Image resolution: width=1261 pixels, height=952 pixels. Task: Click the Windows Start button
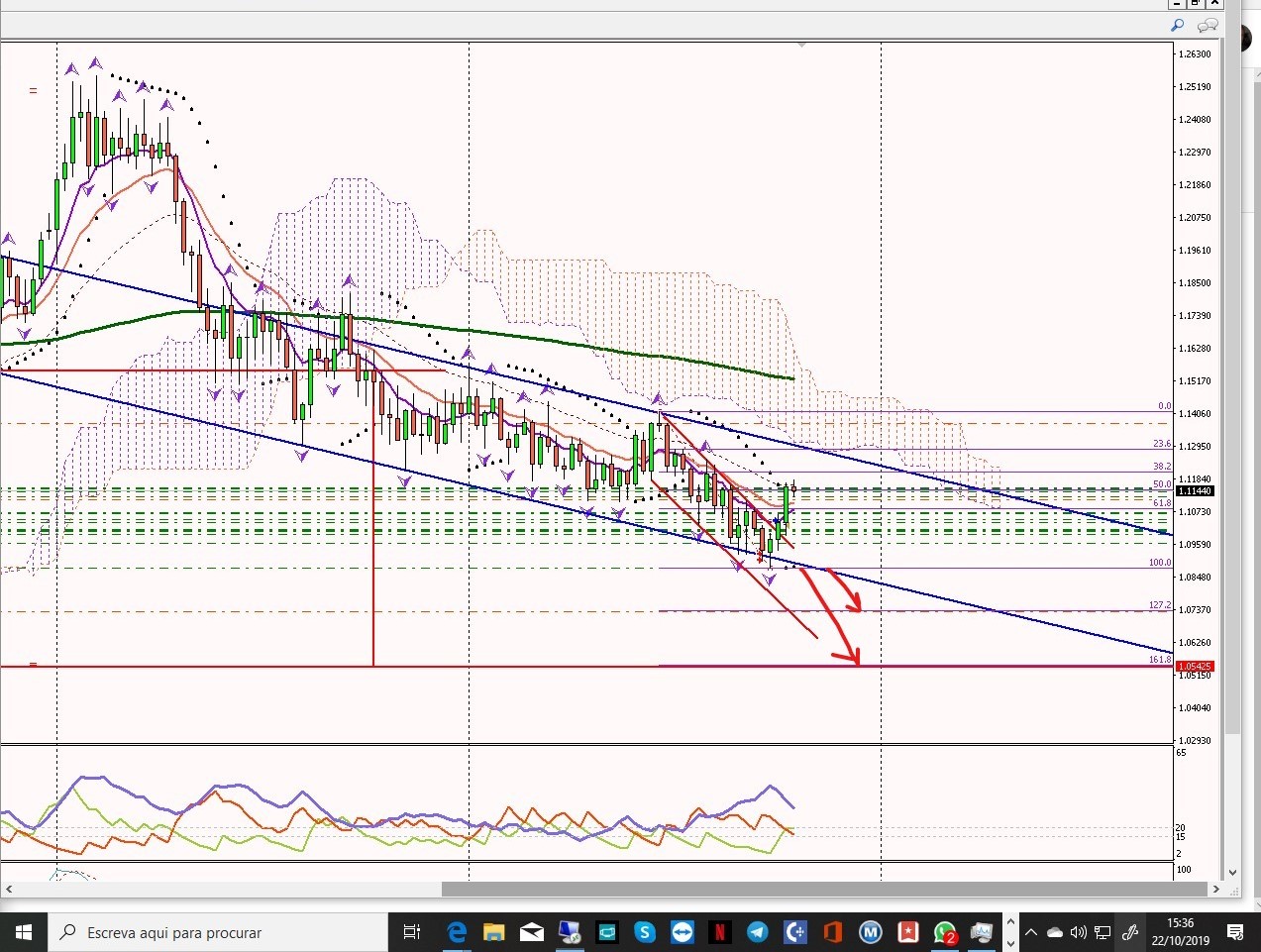click(x=24, y=932)
